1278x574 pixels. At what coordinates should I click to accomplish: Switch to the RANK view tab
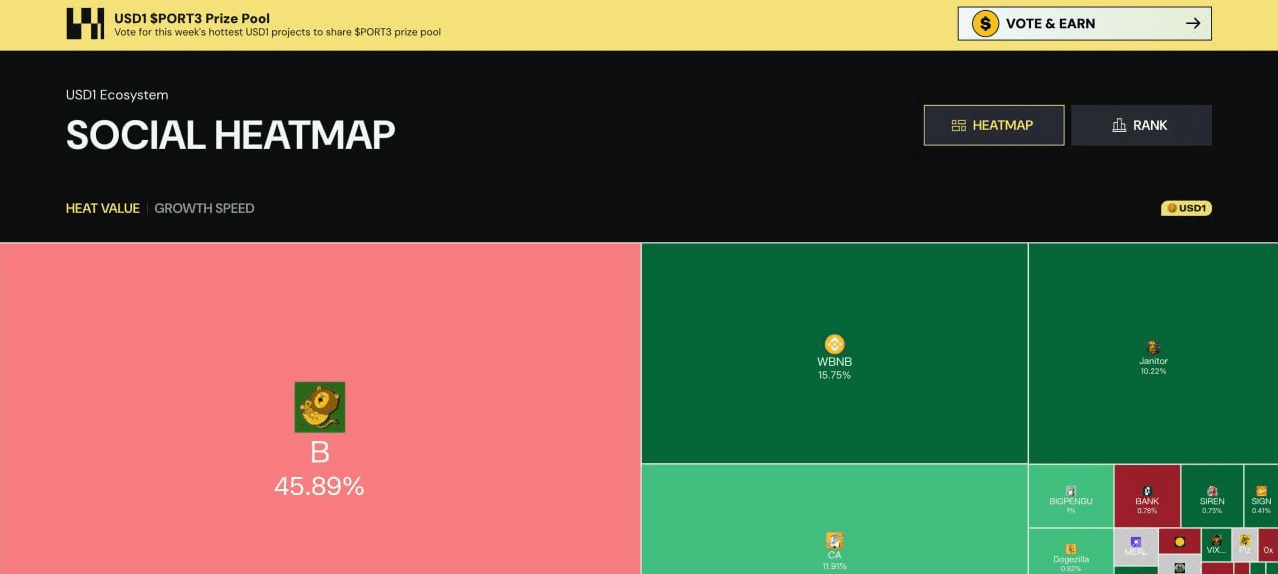pyautogui.click(x=1141, y=125)
